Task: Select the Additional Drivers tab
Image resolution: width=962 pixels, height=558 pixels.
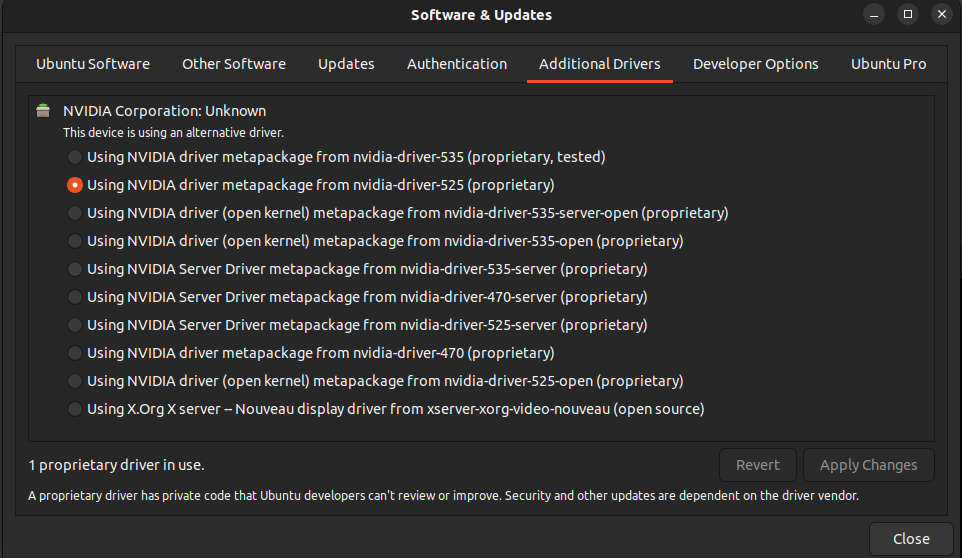Action: tap(599, 64)
